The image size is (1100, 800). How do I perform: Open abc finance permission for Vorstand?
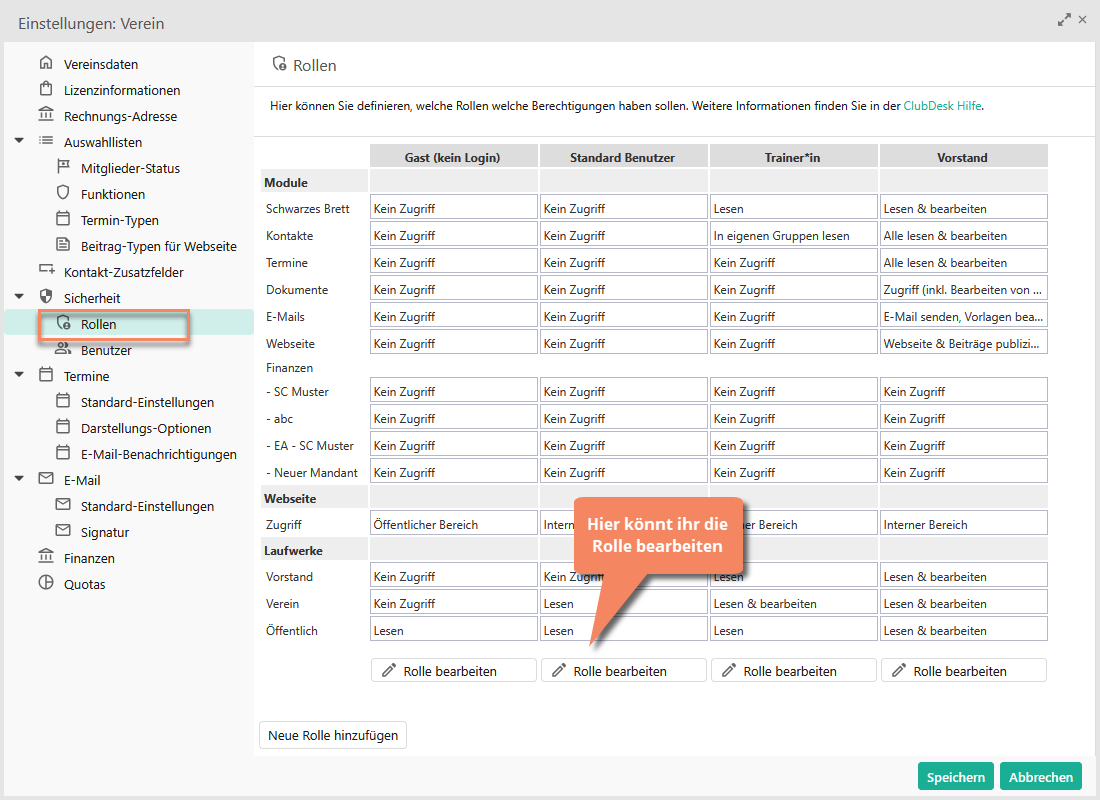click(x=963, y=418)
